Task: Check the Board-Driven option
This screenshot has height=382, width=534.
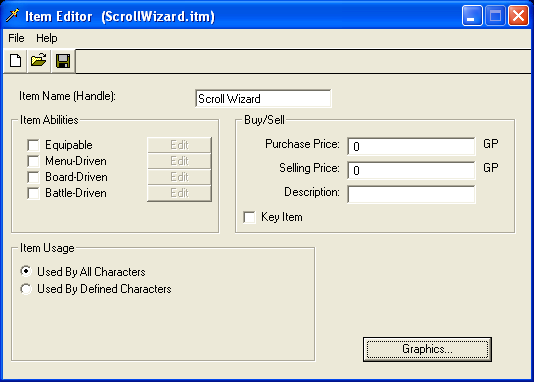Action: (x=33, y=177)
